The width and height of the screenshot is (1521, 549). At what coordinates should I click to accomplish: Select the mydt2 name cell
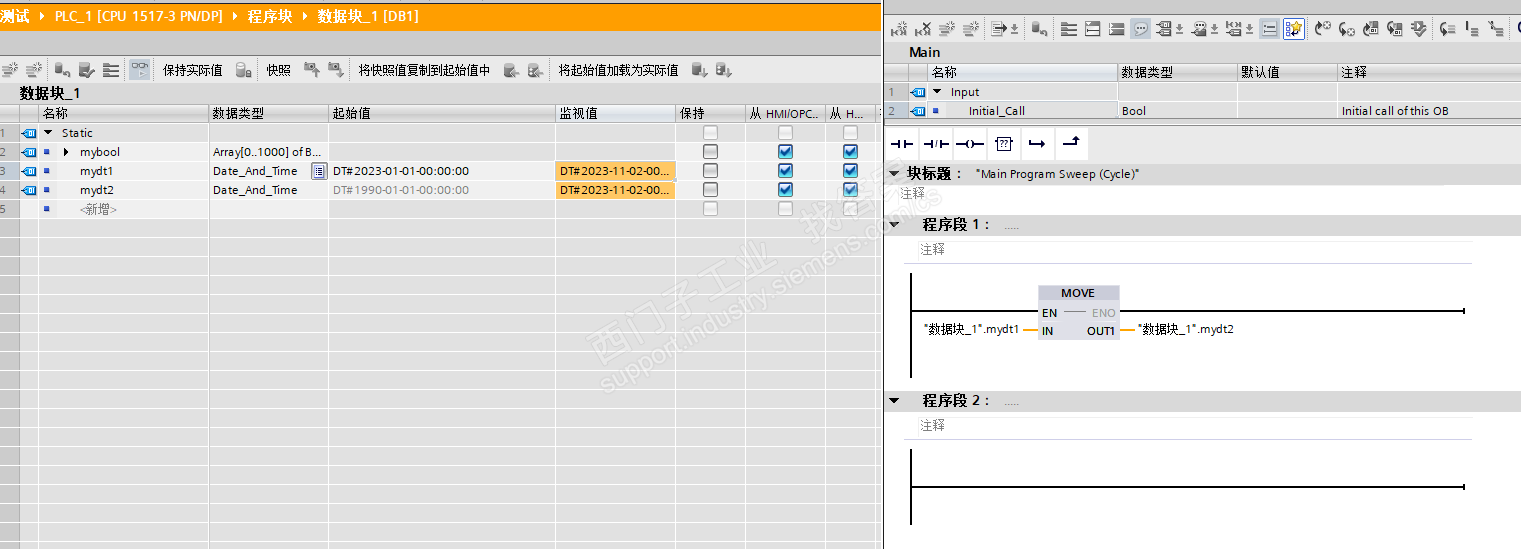point(97,190)
